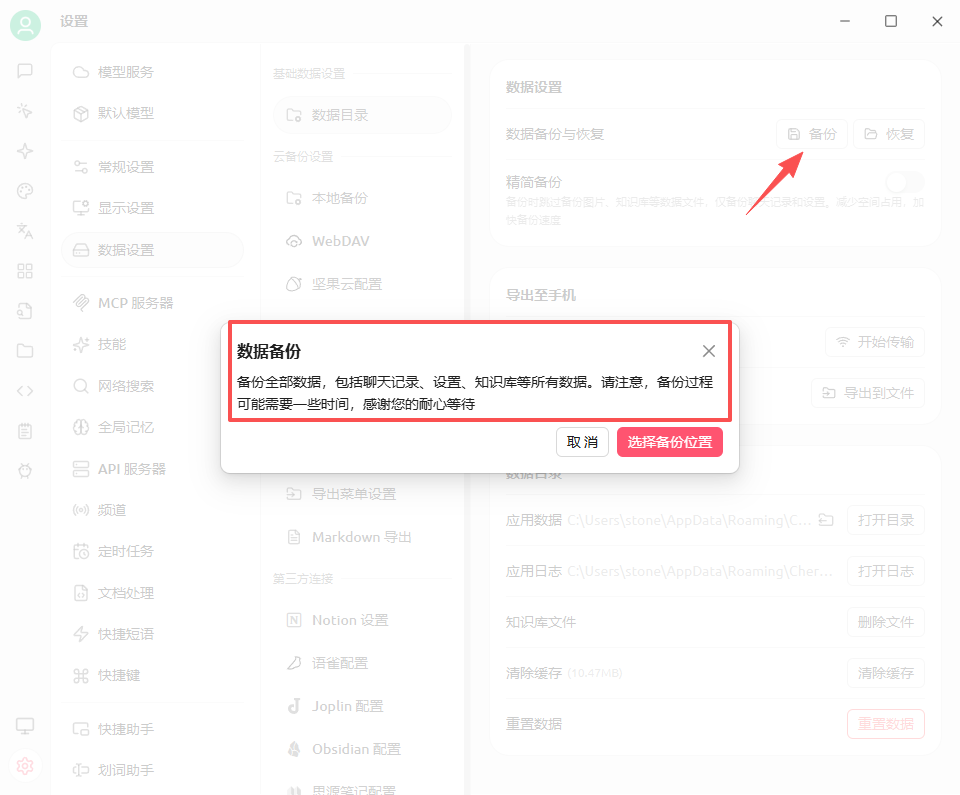Viewport: 960px width, 795px height.
Task: Click the 数据备份 dialog title text
Action: pos(269,351)
